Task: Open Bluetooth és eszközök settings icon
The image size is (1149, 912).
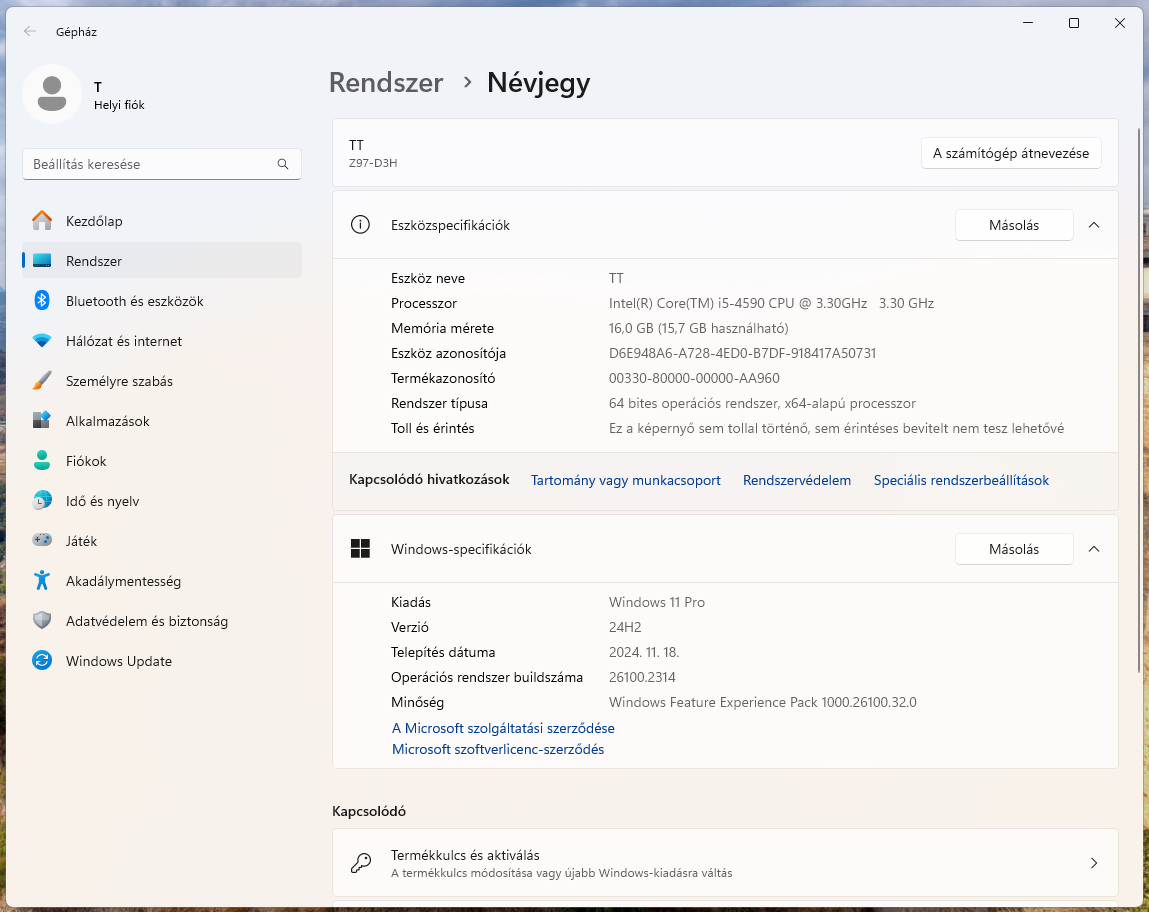Action: point(42,301)
